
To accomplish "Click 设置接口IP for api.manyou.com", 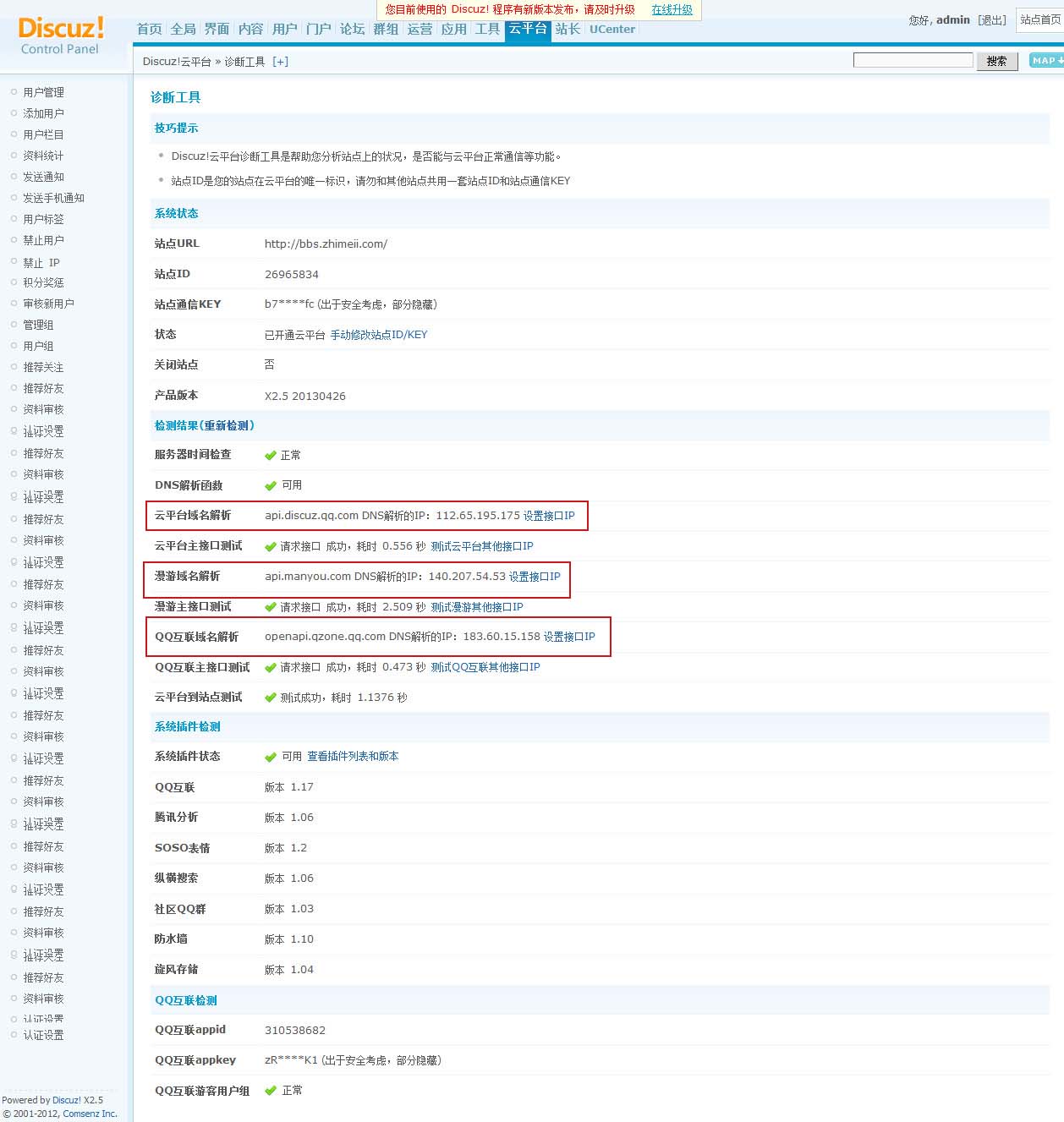I will (535, 577).
